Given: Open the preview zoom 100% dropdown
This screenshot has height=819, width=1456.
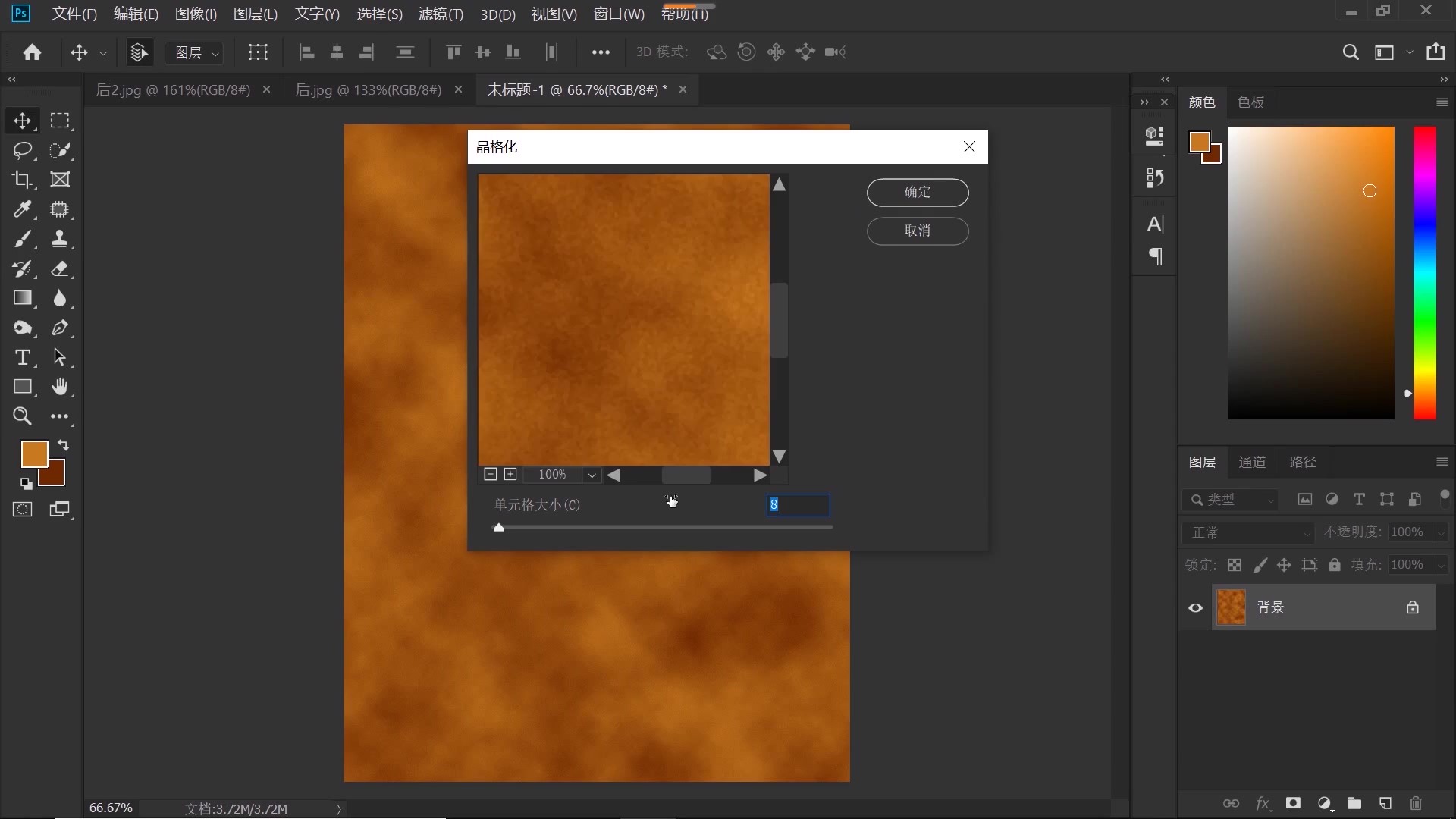Looking at the screenshot, I should pyautogui.click(x=591, y=475).
